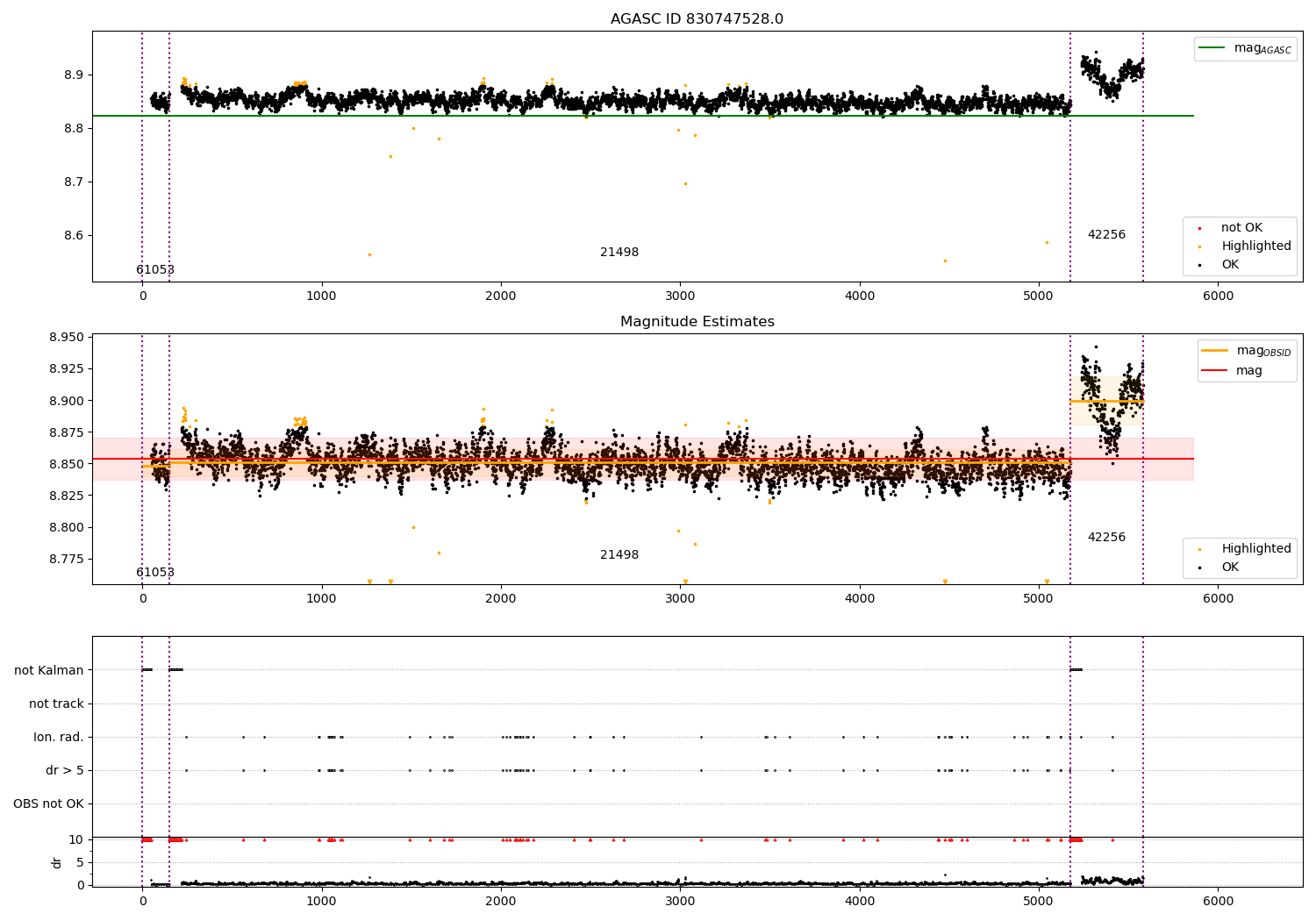Click orange triangle near x=4500 in middle plot
The image size is (1316, 921).
(x=945, y=582)
